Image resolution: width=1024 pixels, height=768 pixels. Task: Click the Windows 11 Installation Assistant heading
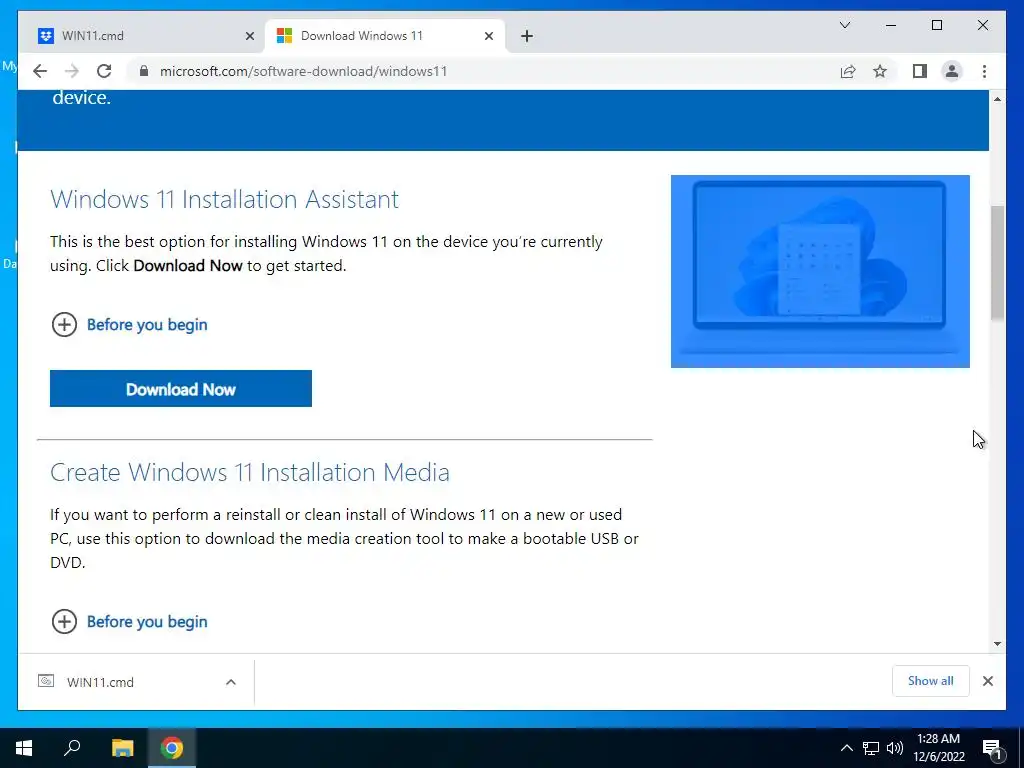225,199
